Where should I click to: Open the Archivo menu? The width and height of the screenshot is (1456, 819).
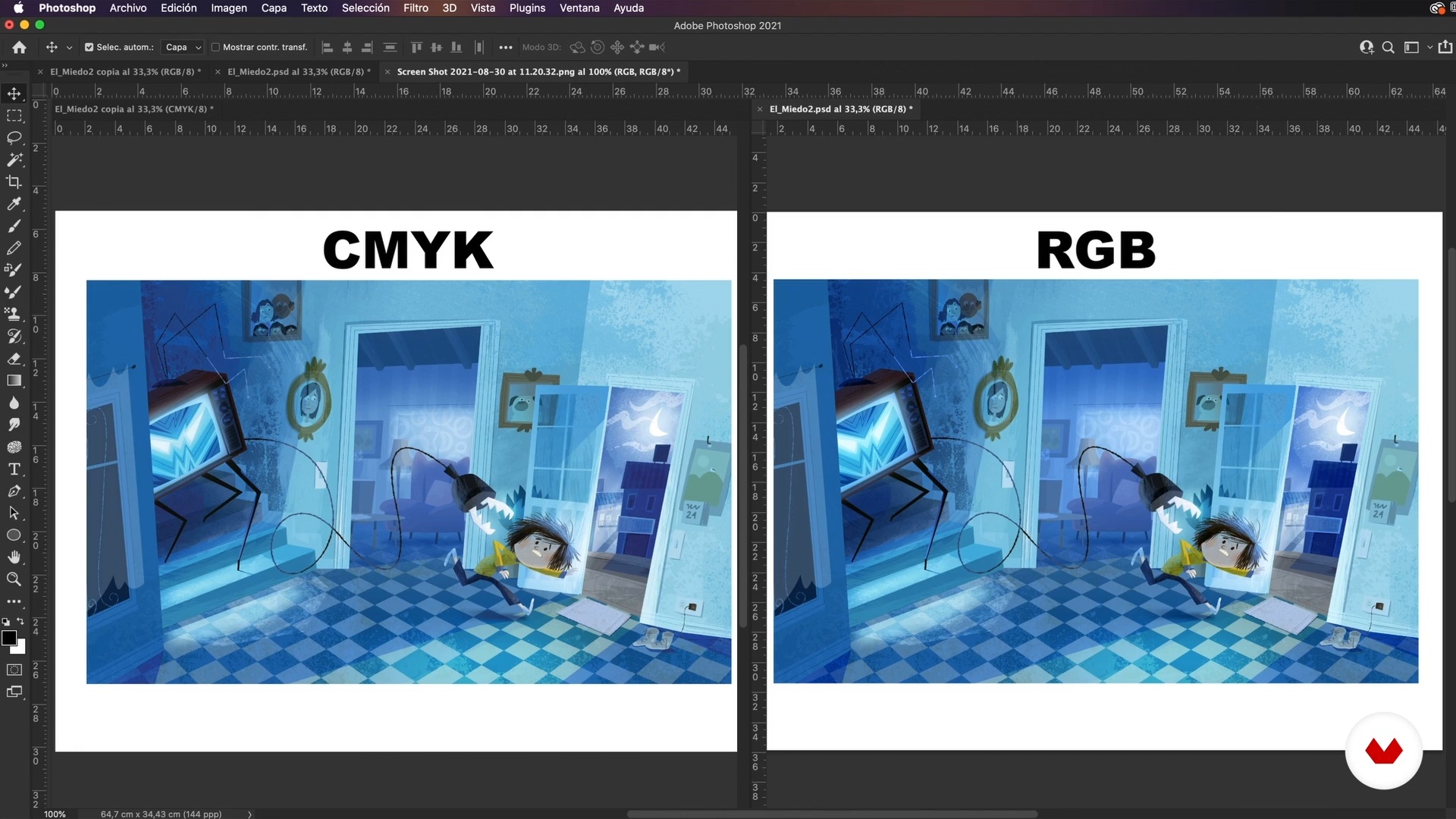(128, 8)
